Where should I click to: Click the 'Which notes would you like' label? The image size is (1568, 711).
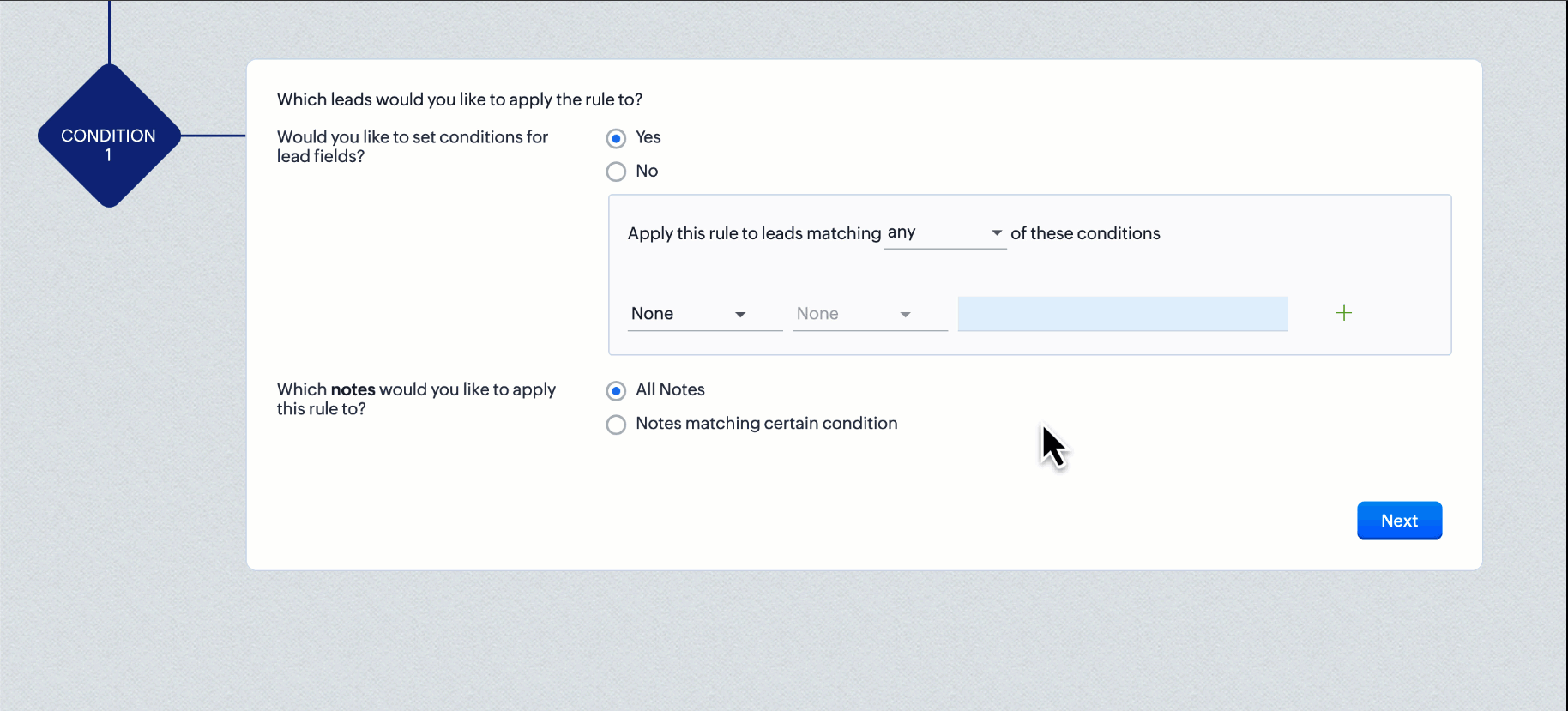tap(416, 399)
